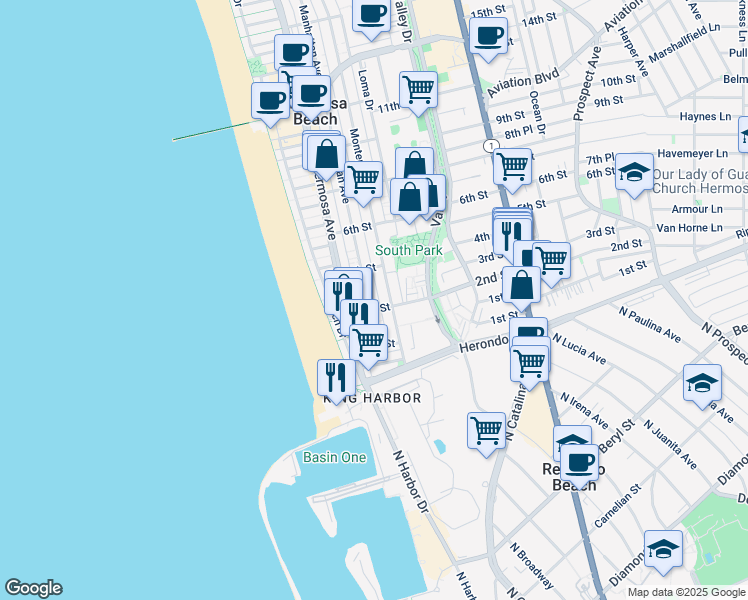Click the shopping bag marker on Hermosa Ave

tap(326, 157)
